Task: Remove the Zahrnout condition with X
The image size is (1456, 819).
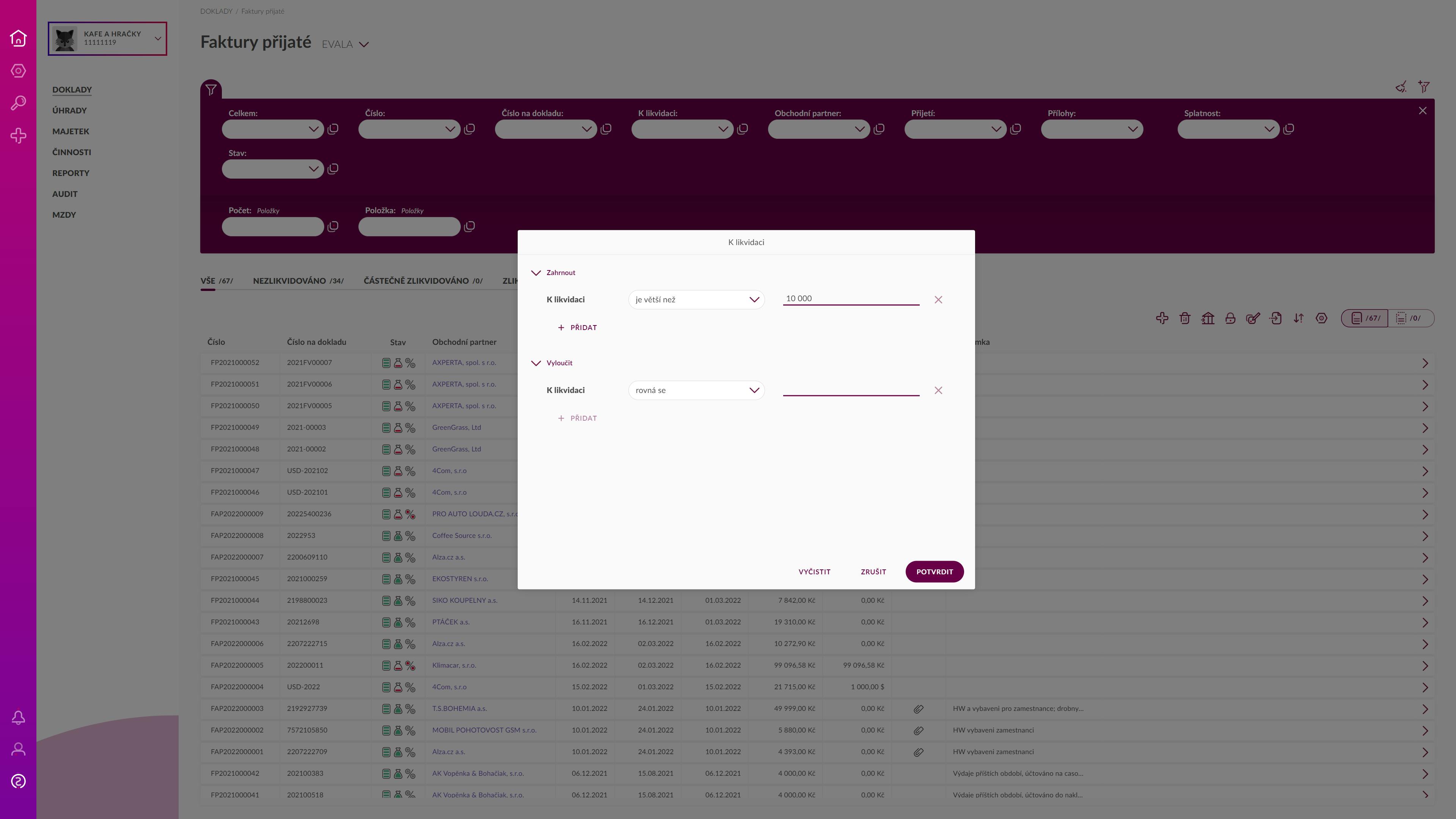Action: (938, 300)
